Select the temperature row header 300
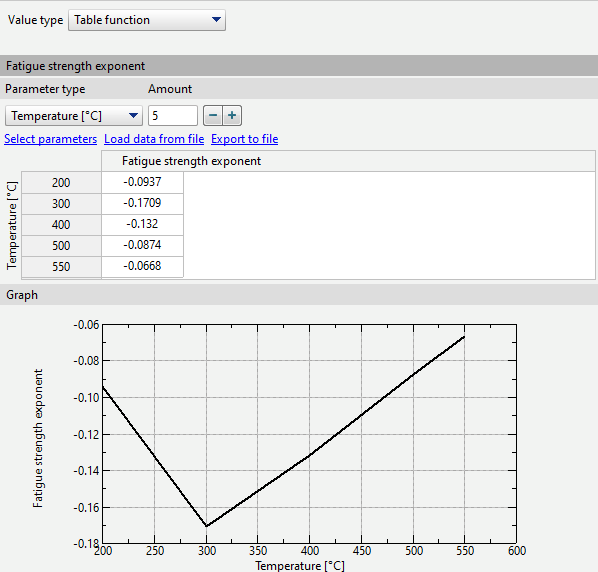The height and width of the screenshot is (572, 598). click(61, 203)
